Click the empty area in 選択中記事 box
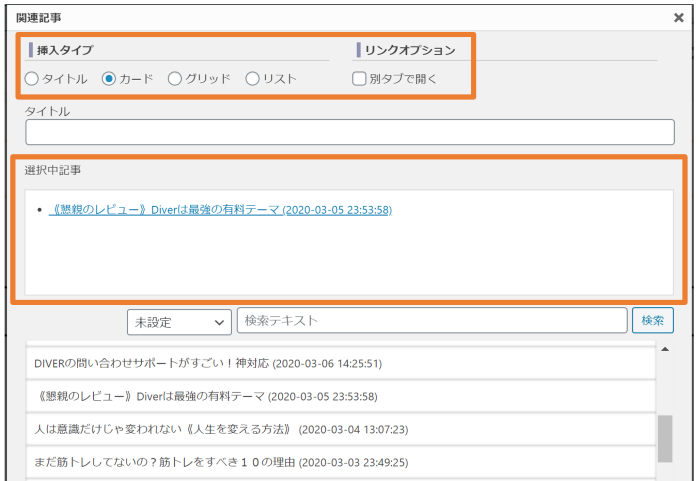This screenshot has width=700, height=481. (x=349, y=260)
